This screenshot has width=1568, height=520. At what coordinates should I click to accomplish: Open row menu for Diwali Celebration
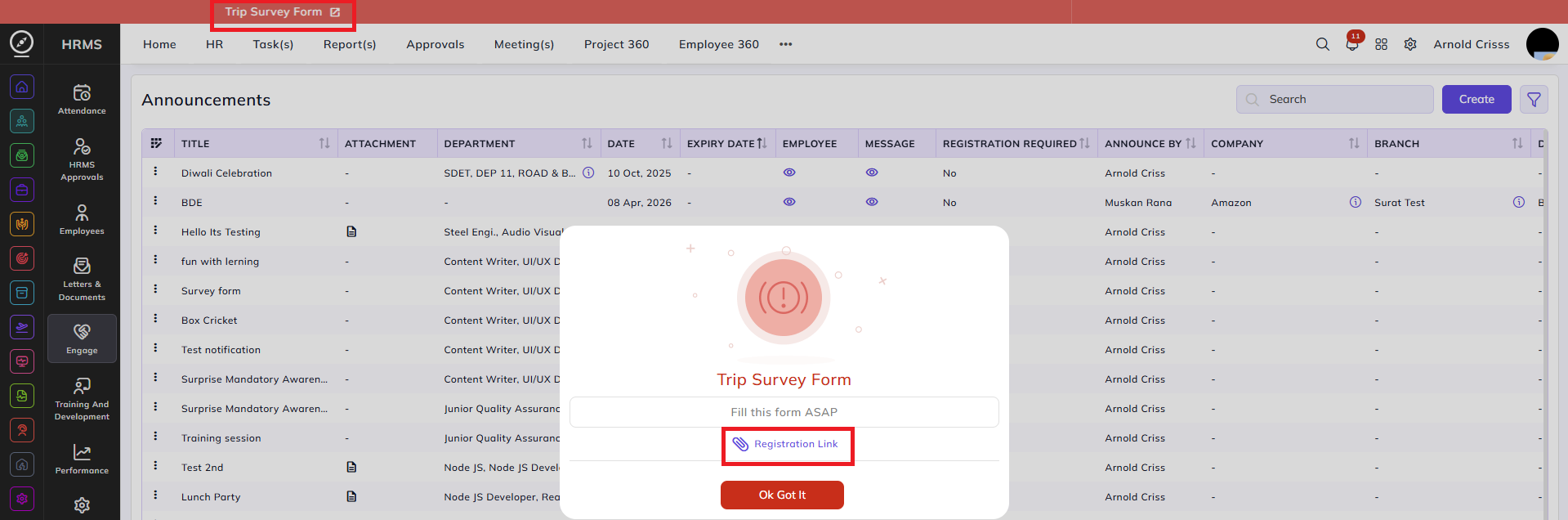155,172
